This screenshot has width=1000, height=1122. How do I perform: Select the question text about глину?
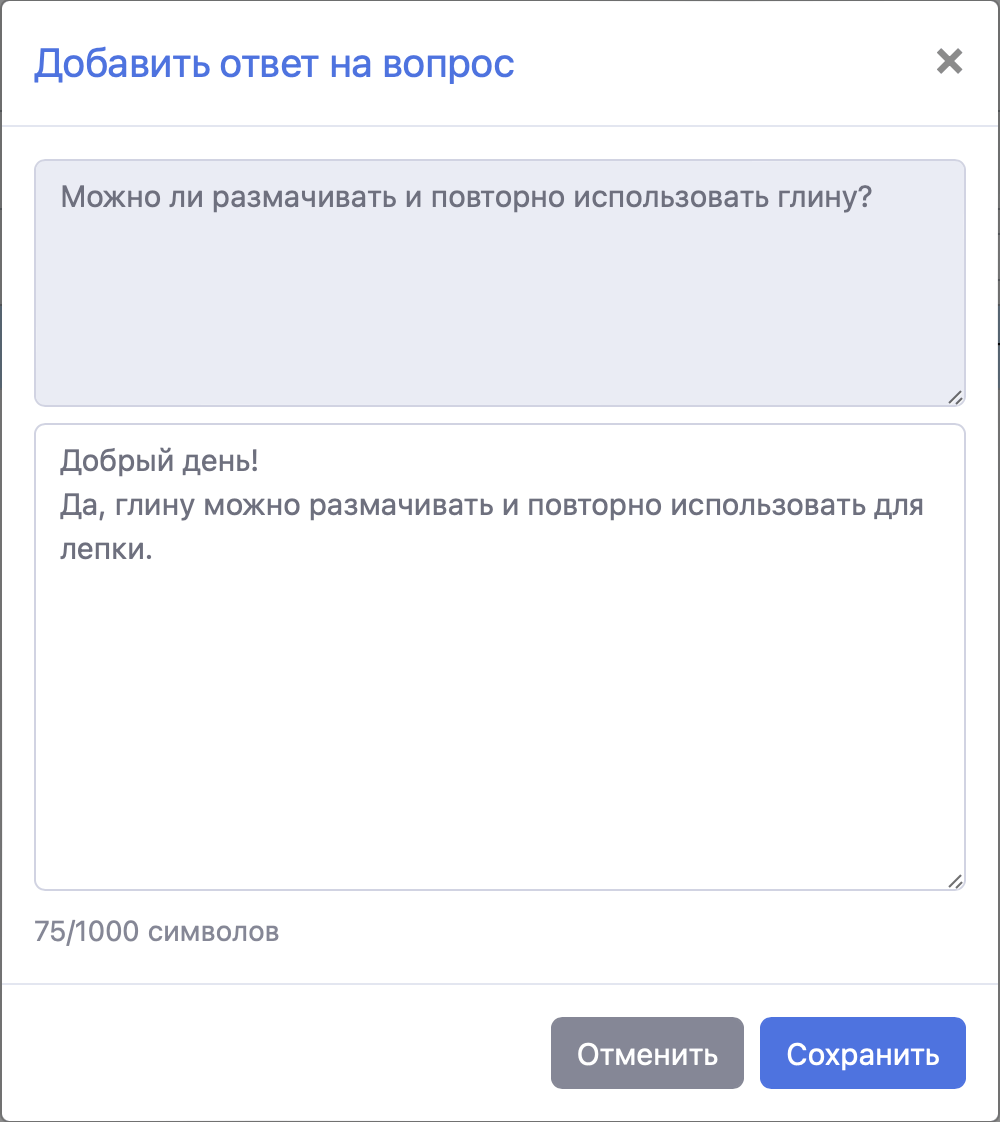click(x=466, y=197)
